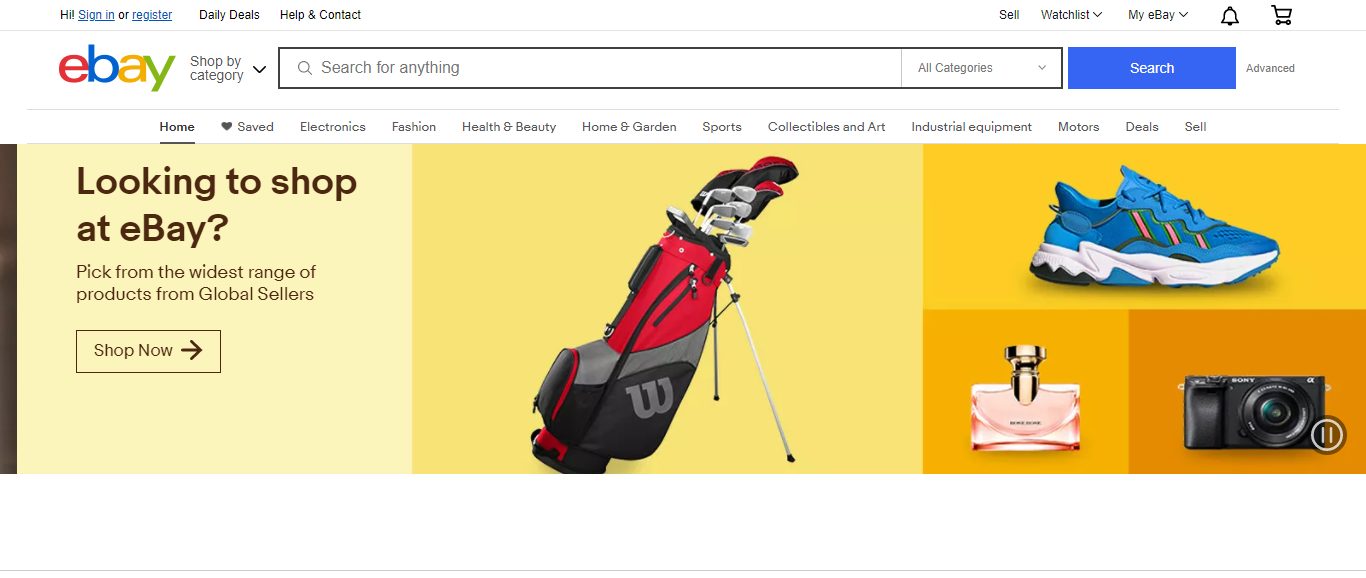
Task: Expand the My eBay dropdown
Action: tap(1158, 15)
